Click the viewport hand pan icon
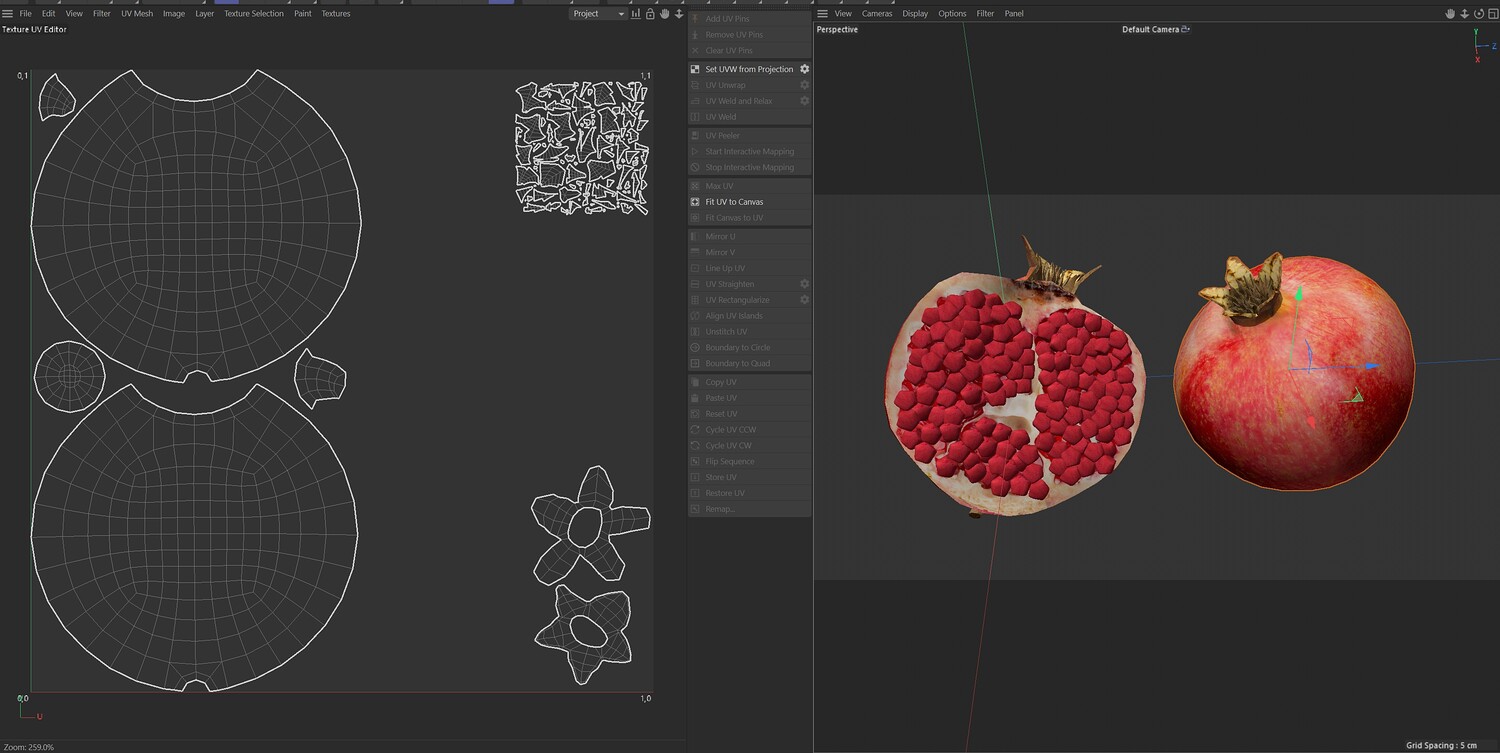The width and height of the screenshot is (1500, 753). pyautogui.click(x=1451, y=14)
